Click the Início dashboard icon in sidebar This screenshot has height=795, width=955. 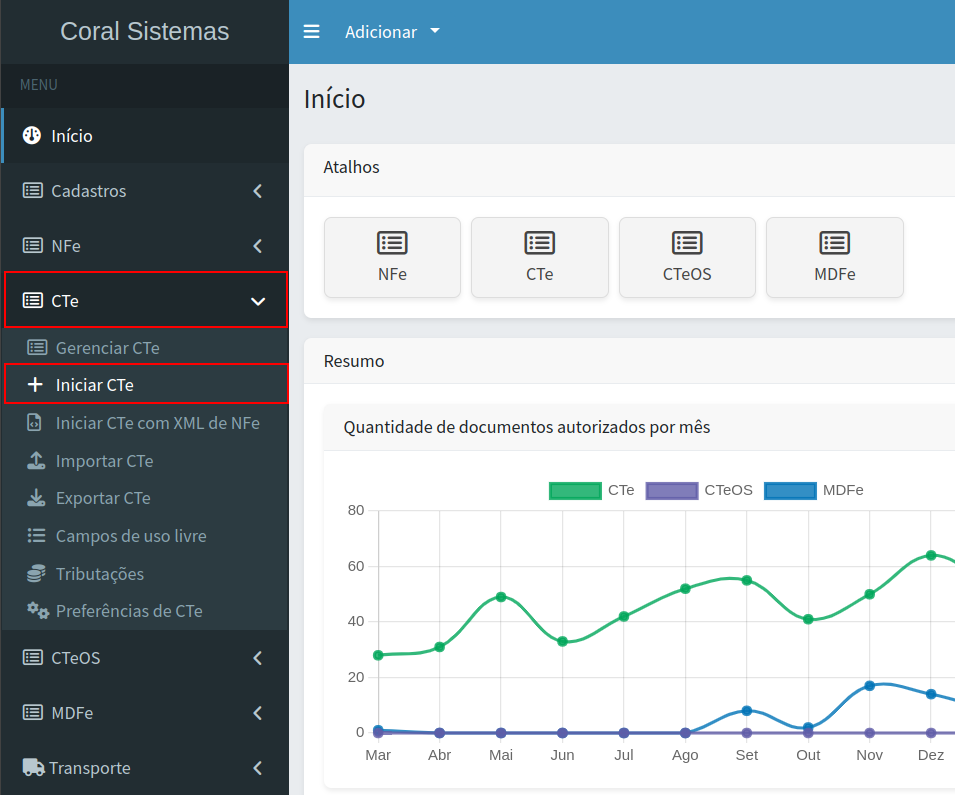click(x=32, y=136)
